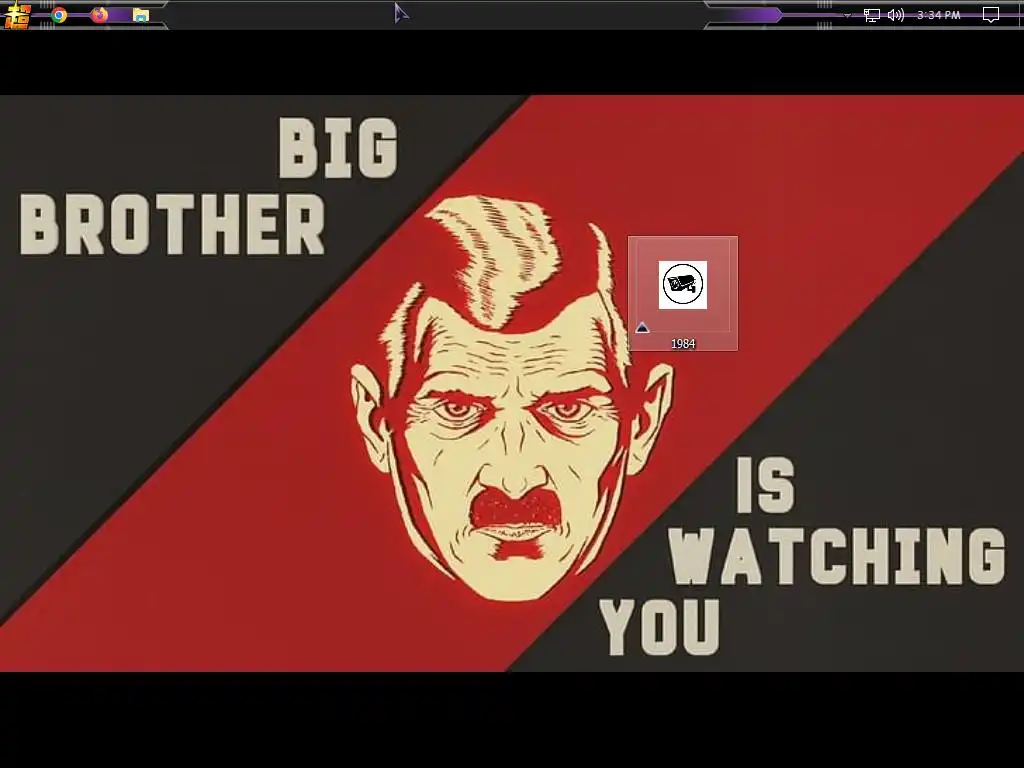Open File Explorer from the taskbar
The height and width of the screenshot is (768, 1024).
140,15
